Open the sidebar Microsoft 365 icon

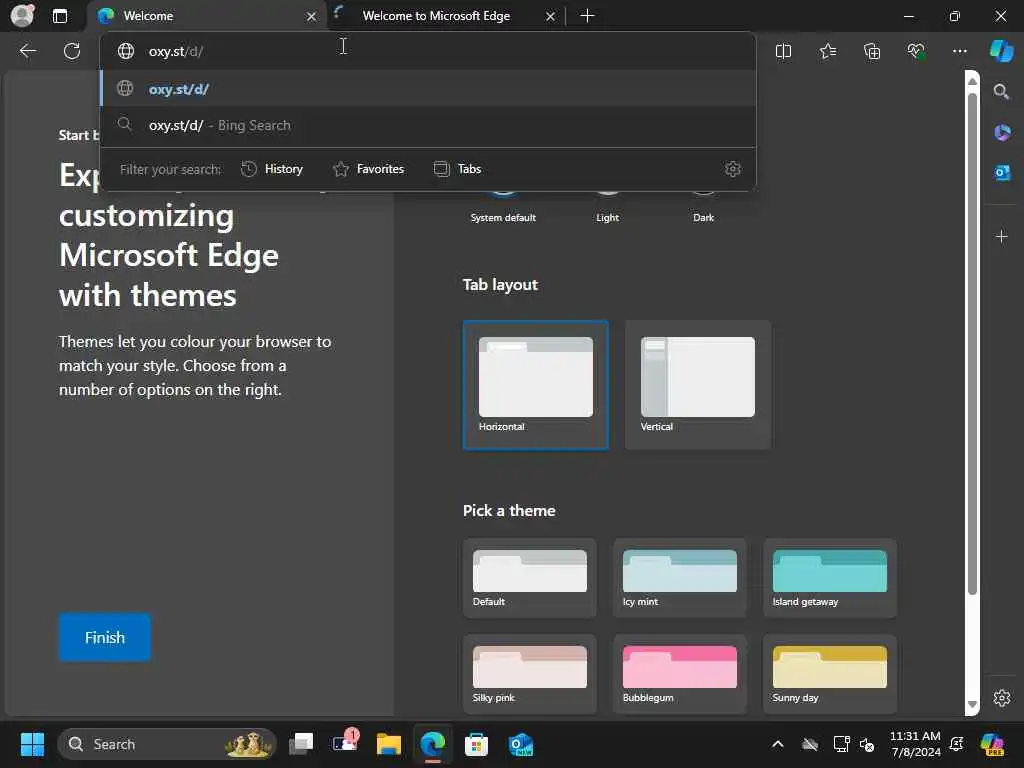[x=1002, y=133]
